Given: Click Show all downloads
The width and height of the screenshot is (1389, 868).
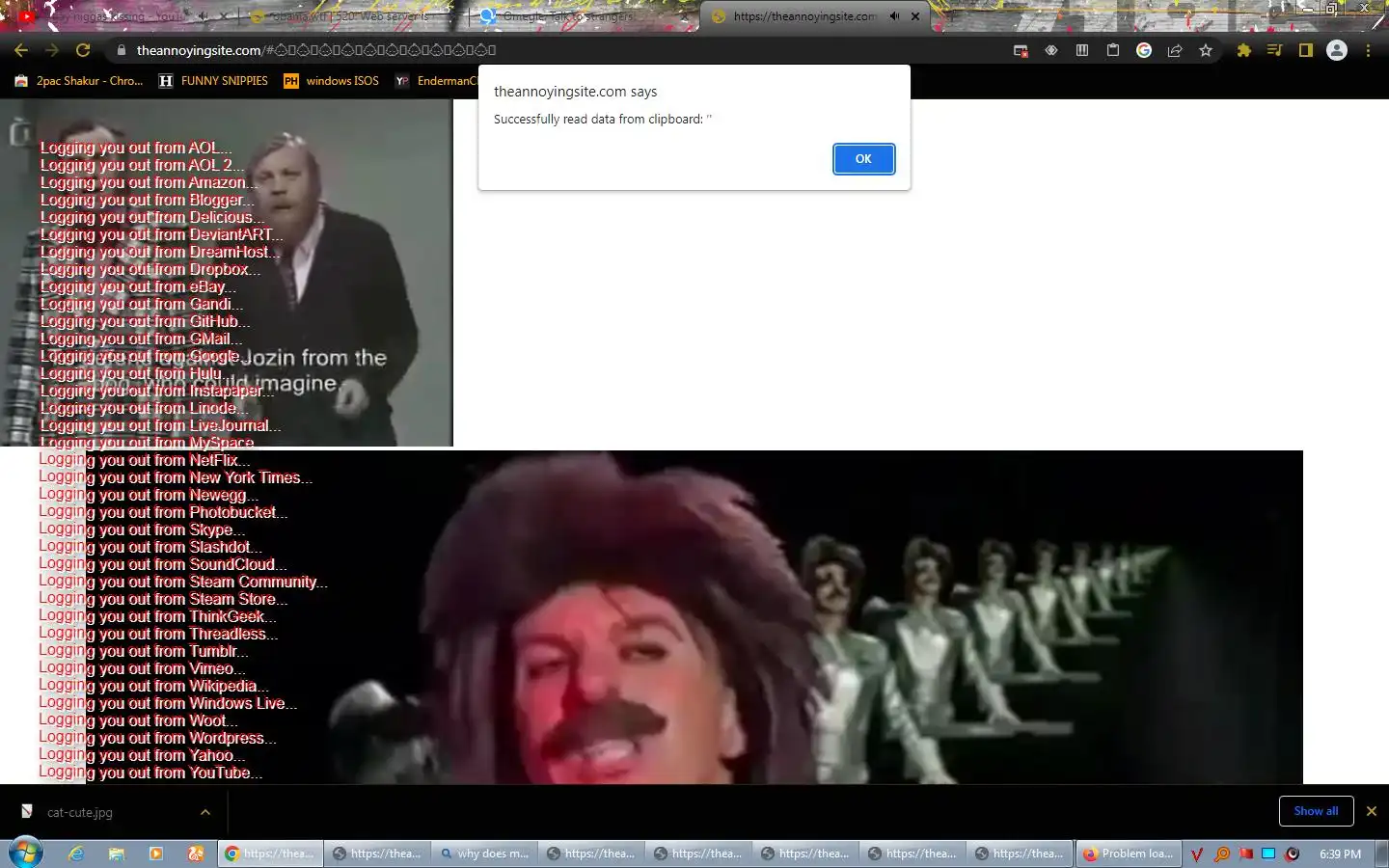Looking at the screenshot, I should point(1316,811).
